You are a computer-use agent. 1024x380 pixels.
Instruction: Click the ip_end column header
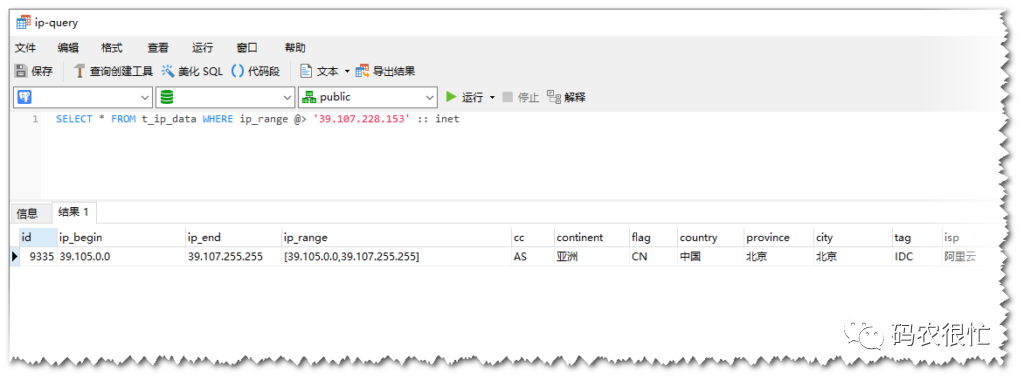tap(233, 237)
